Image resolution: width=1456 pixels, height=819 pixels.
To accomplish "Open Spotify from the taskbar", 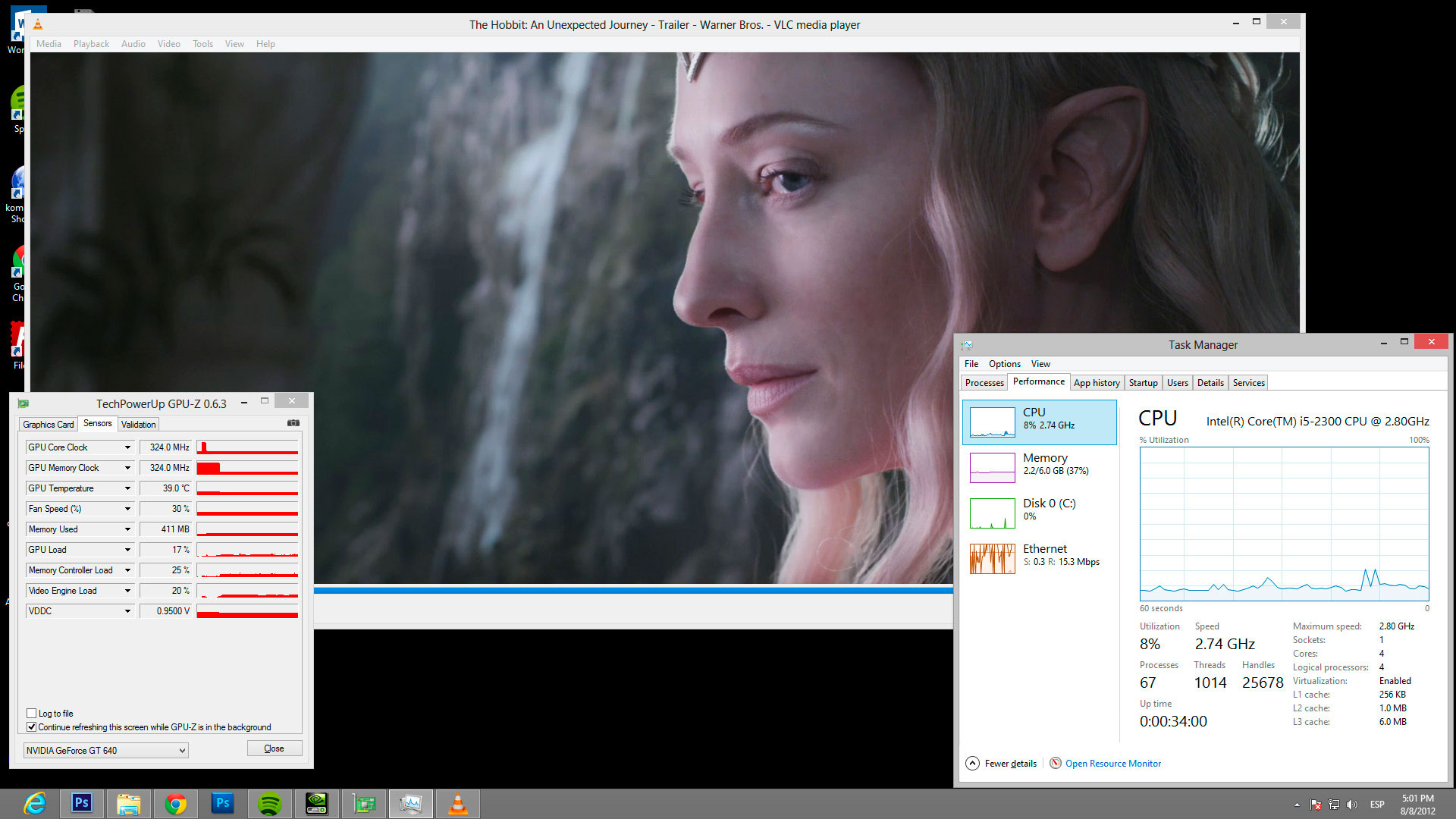I will [x=269, y=803].
